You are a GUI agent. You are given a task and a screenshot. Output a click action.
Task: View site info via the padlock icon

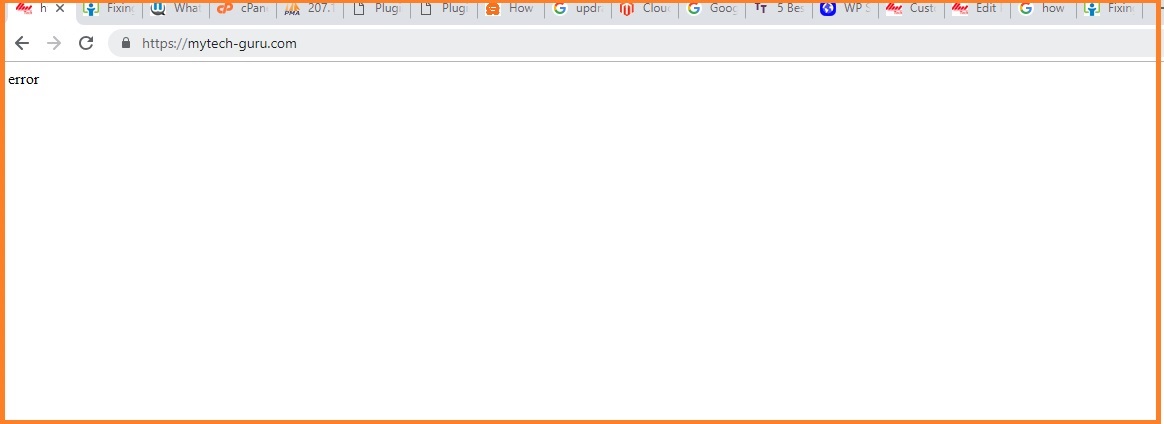[125, 43]
